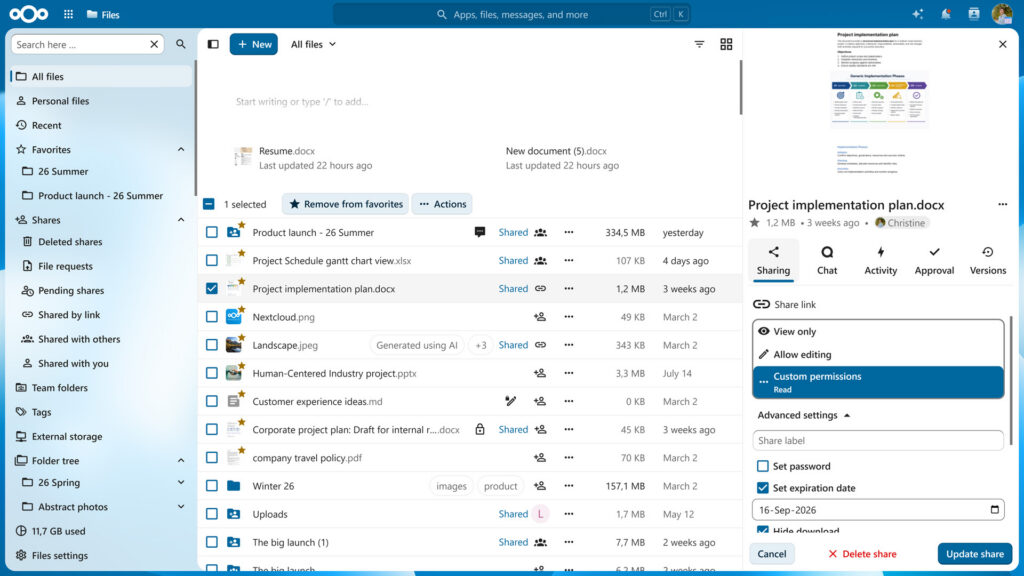Open comments on Product launch - 26 Summer
The image size is (1024, 576).
(x=480, y=232)
